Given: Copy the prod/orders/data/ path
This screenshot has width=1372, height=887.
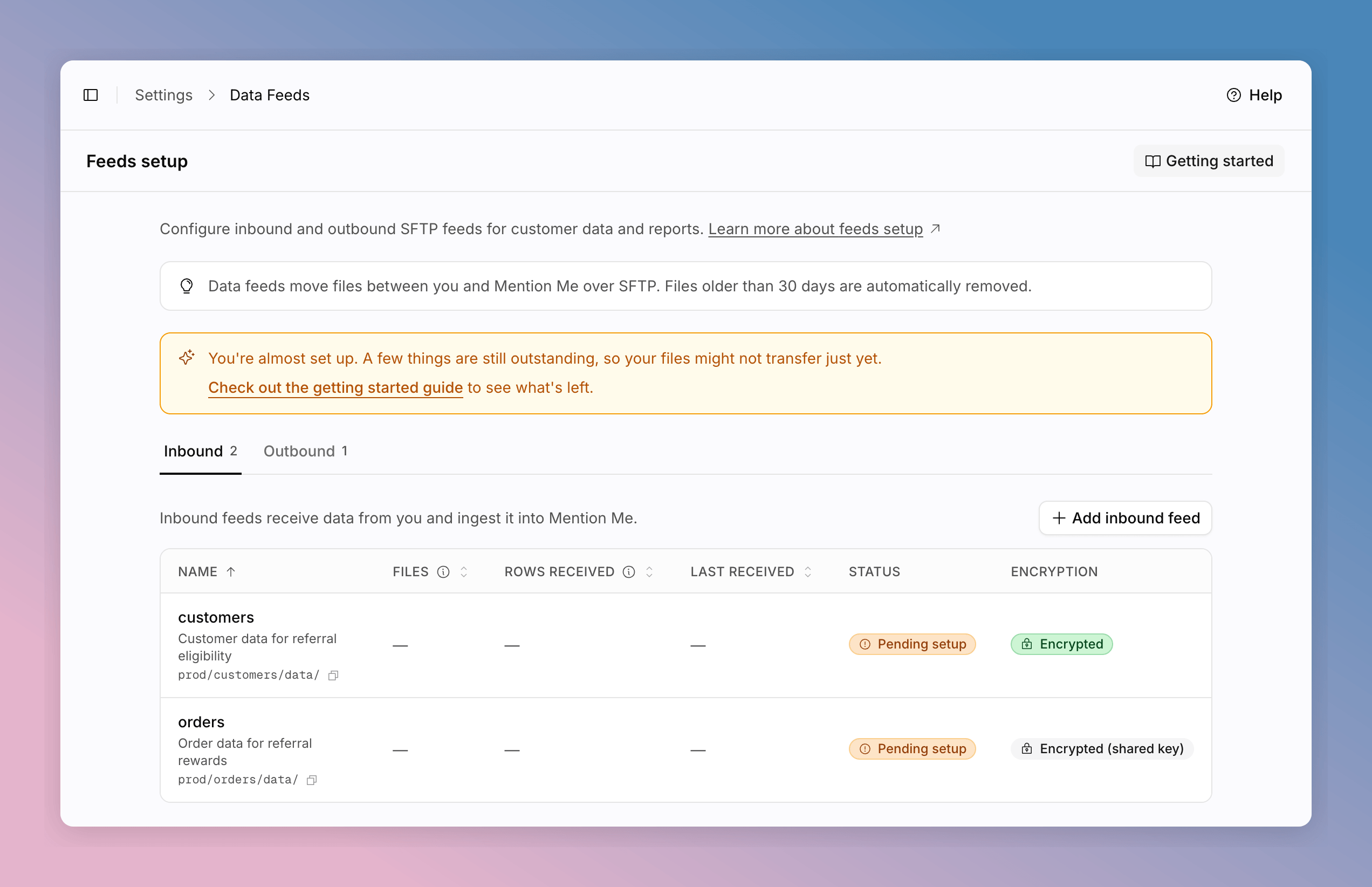Looking at the screenshot, I should [x=312, y=780].
